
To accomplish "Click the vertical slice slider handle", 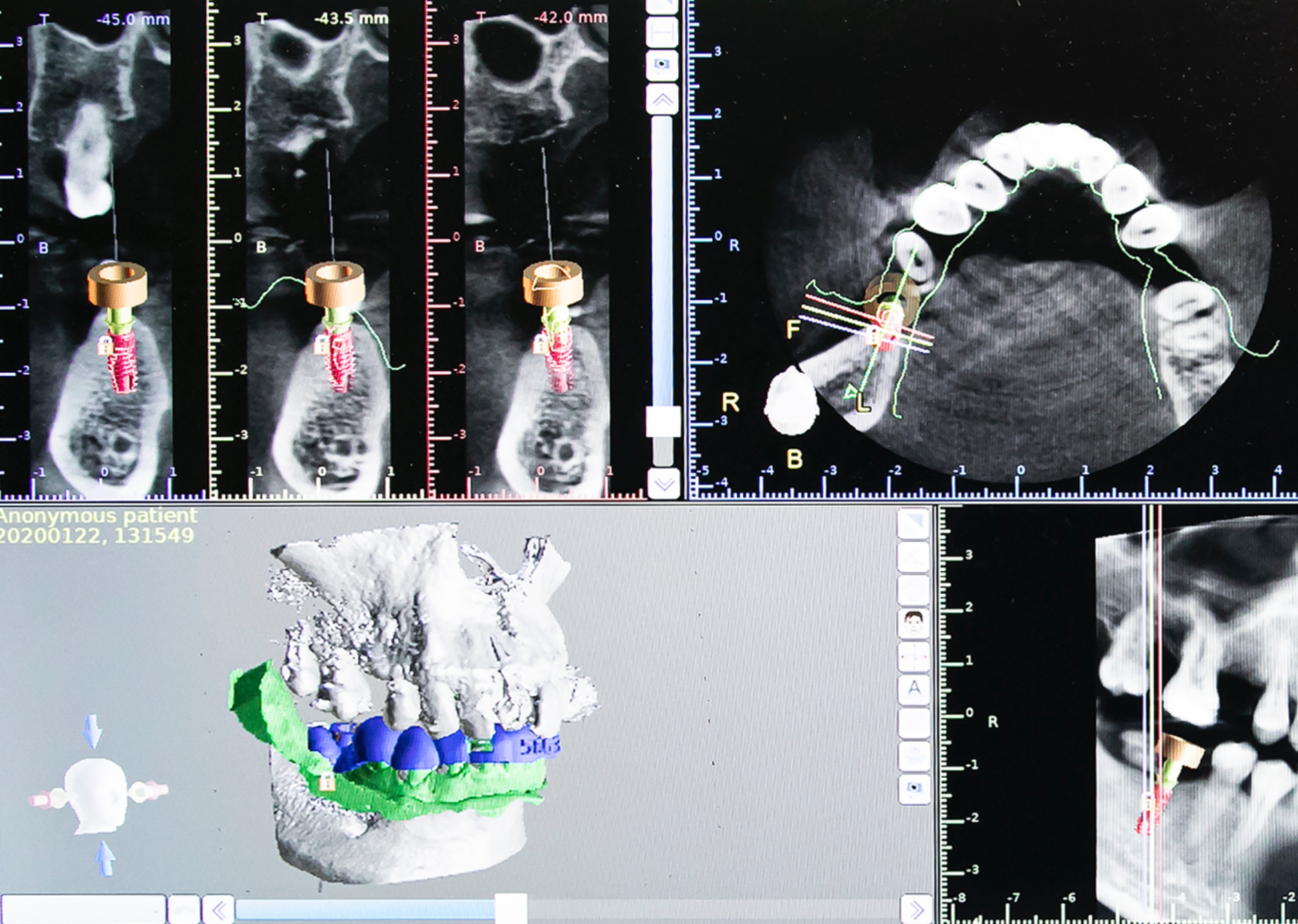I will pos(663,421).
